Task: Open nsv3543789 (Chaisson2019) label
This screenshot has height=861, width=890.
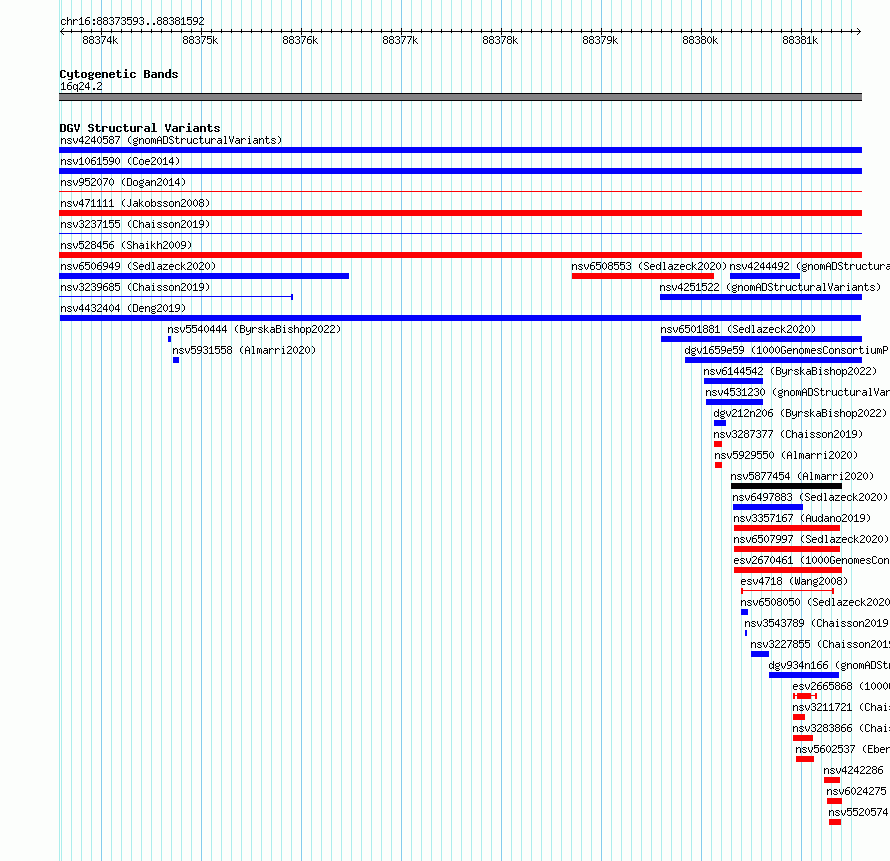Action: 817,623
